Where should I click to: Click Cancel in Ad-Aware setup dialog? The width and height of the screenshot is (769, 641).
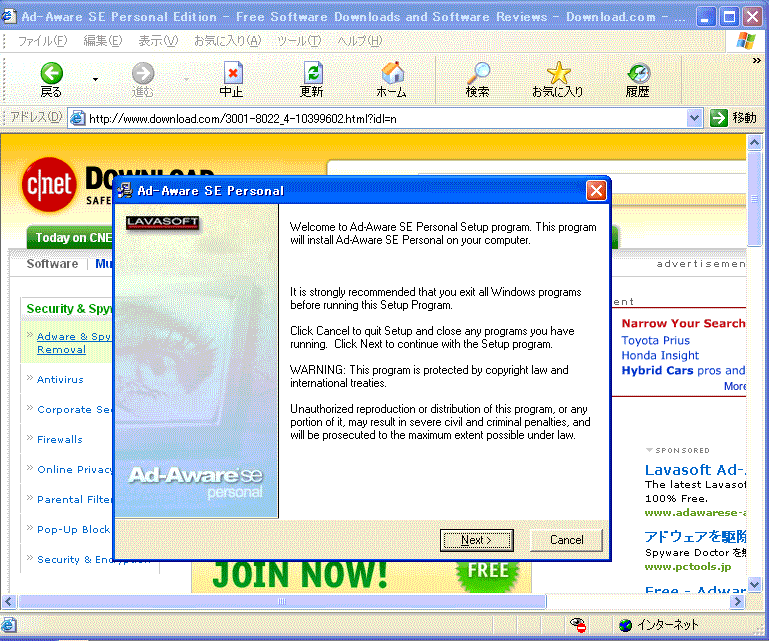566,540
